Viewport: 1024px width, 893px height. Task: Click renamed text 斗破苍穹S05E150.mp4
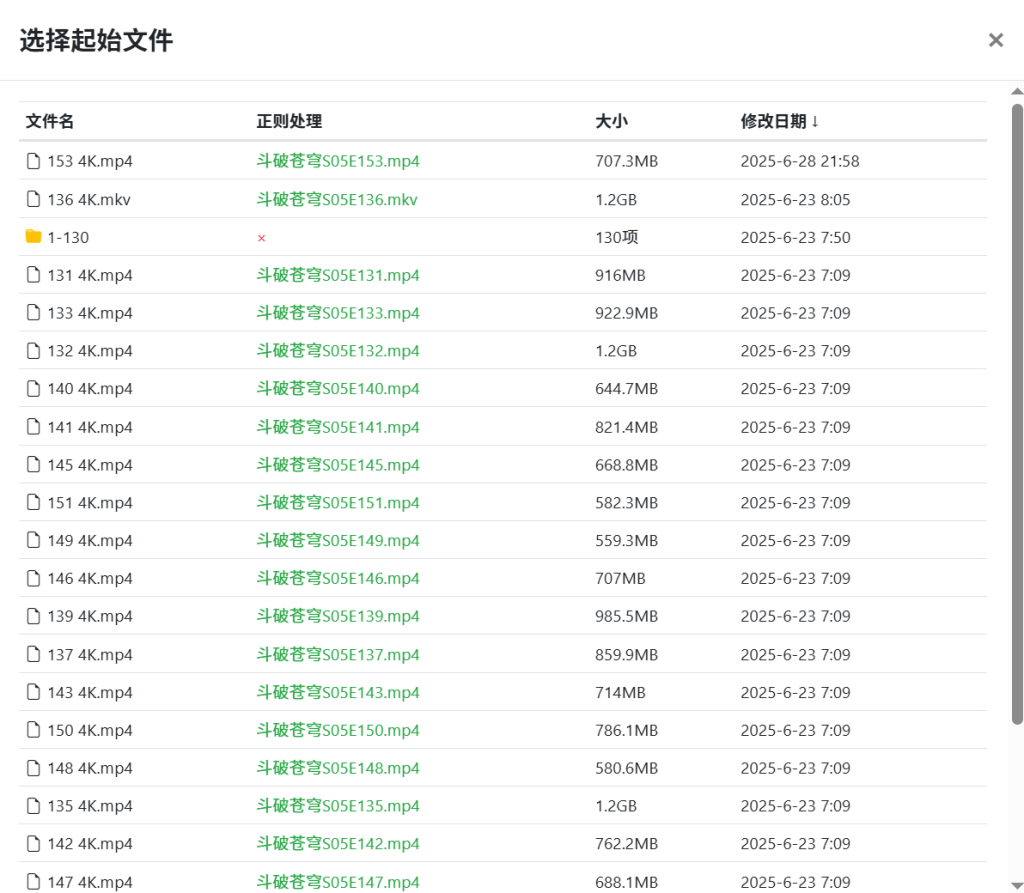click(x=338, y=731)
